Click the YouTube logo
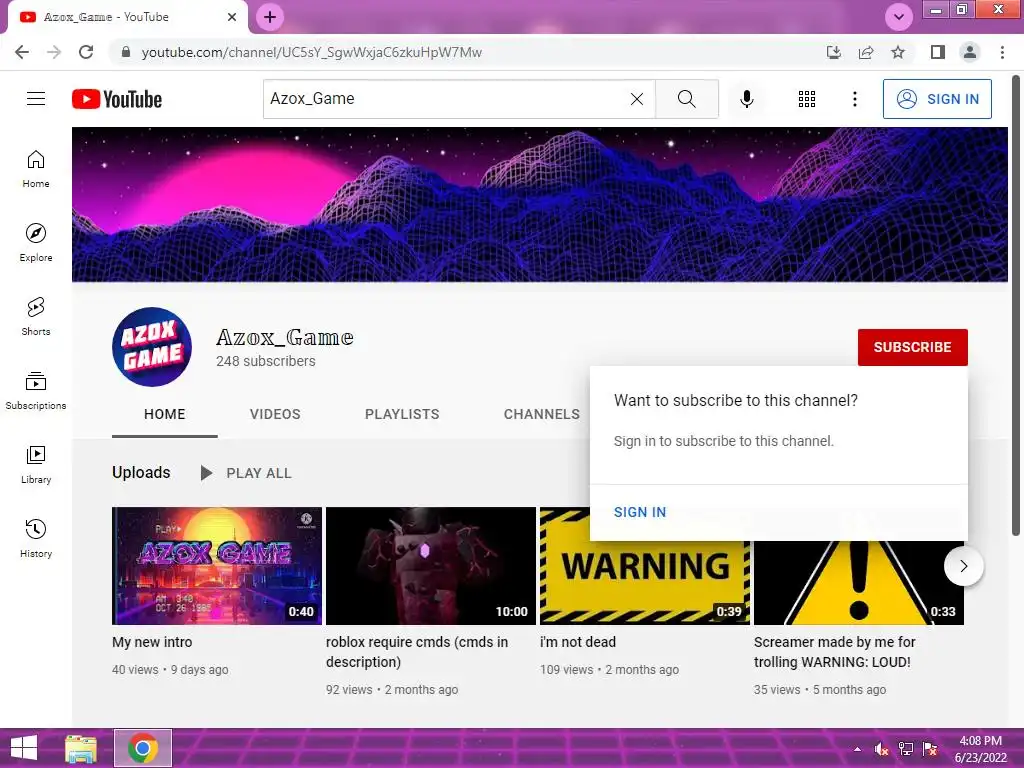Image resolution: width=1024 pixels, height=768 pixels. [x=117, y=99]
